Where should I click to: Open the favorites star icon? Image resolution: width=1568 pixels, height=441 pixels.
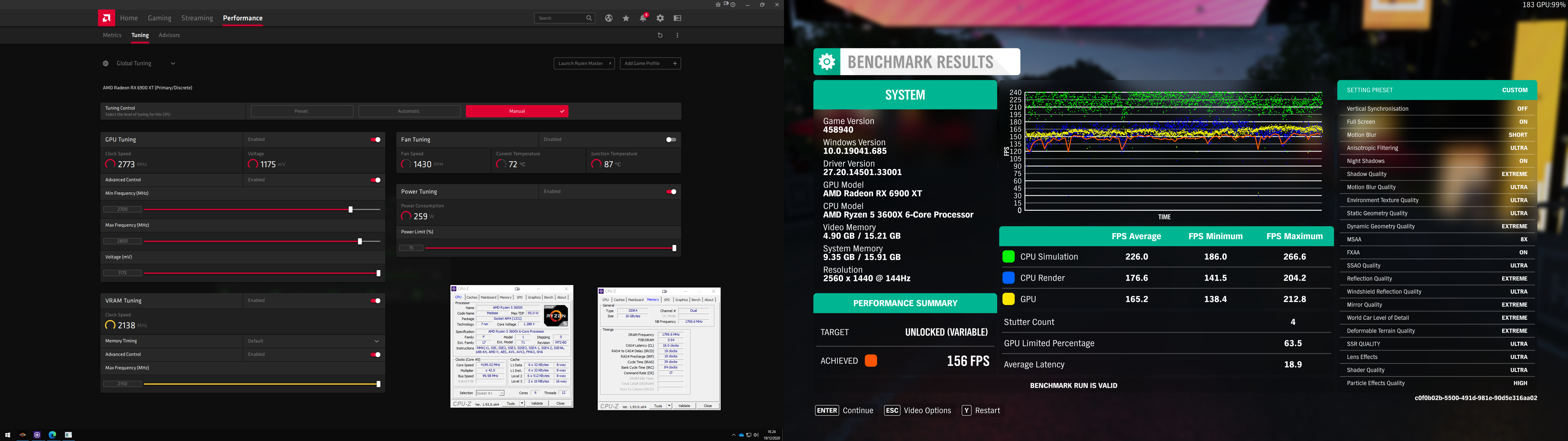click(x=626, y=18)
